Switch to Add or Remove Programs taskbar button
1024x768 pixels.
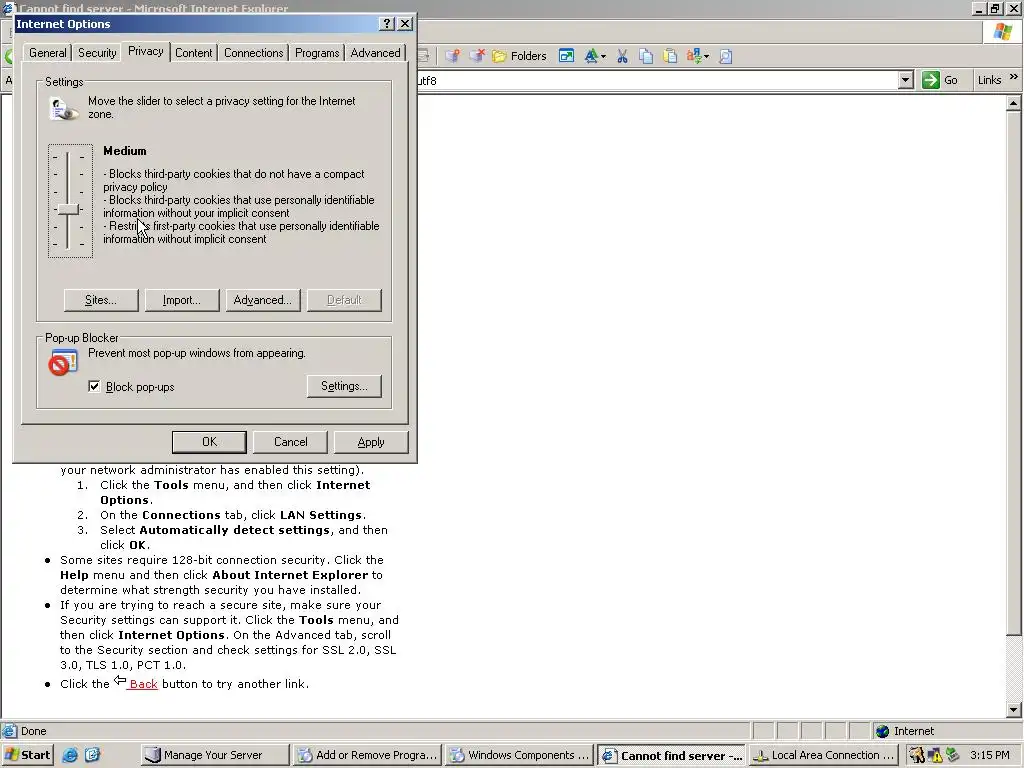367,755
